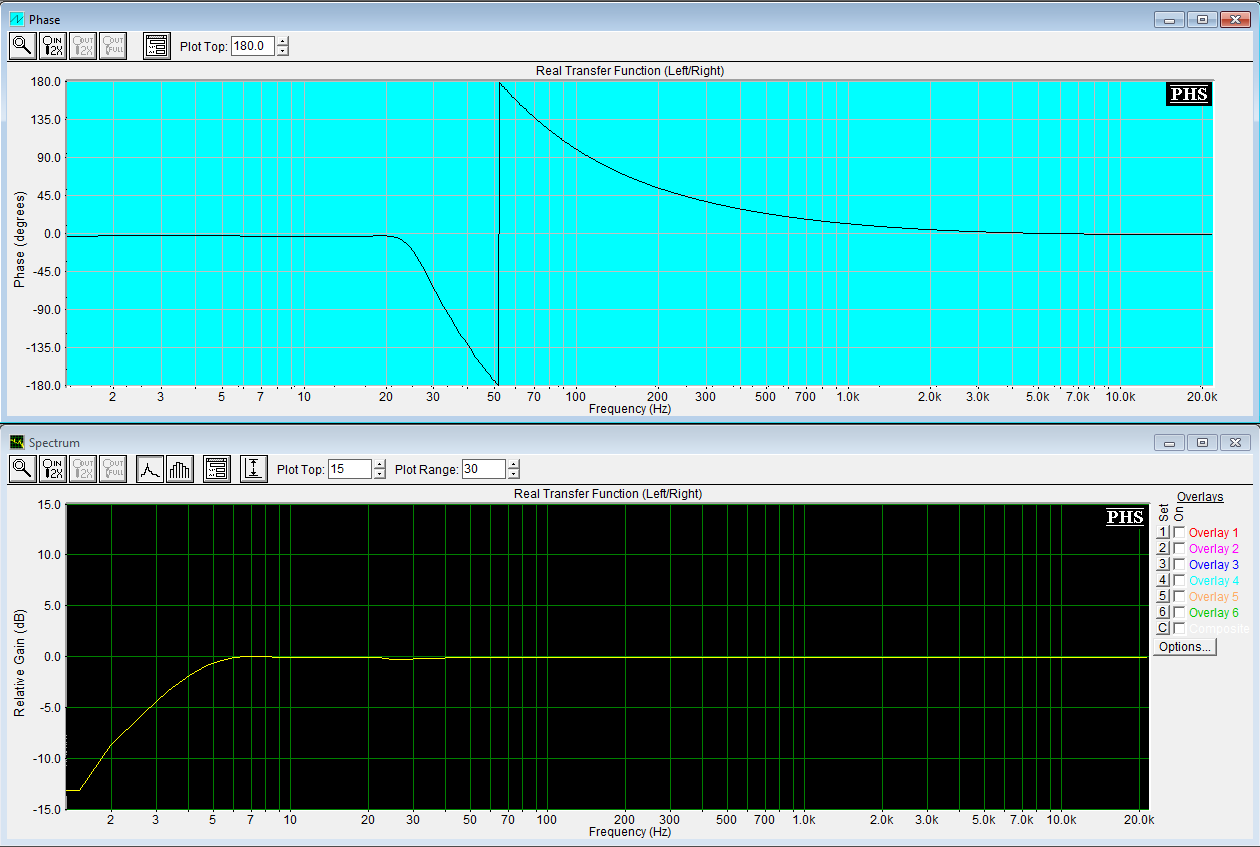Screen dimensions: 1260x847
Task: Click the red Overlay 1 label
Action: 1214,533
